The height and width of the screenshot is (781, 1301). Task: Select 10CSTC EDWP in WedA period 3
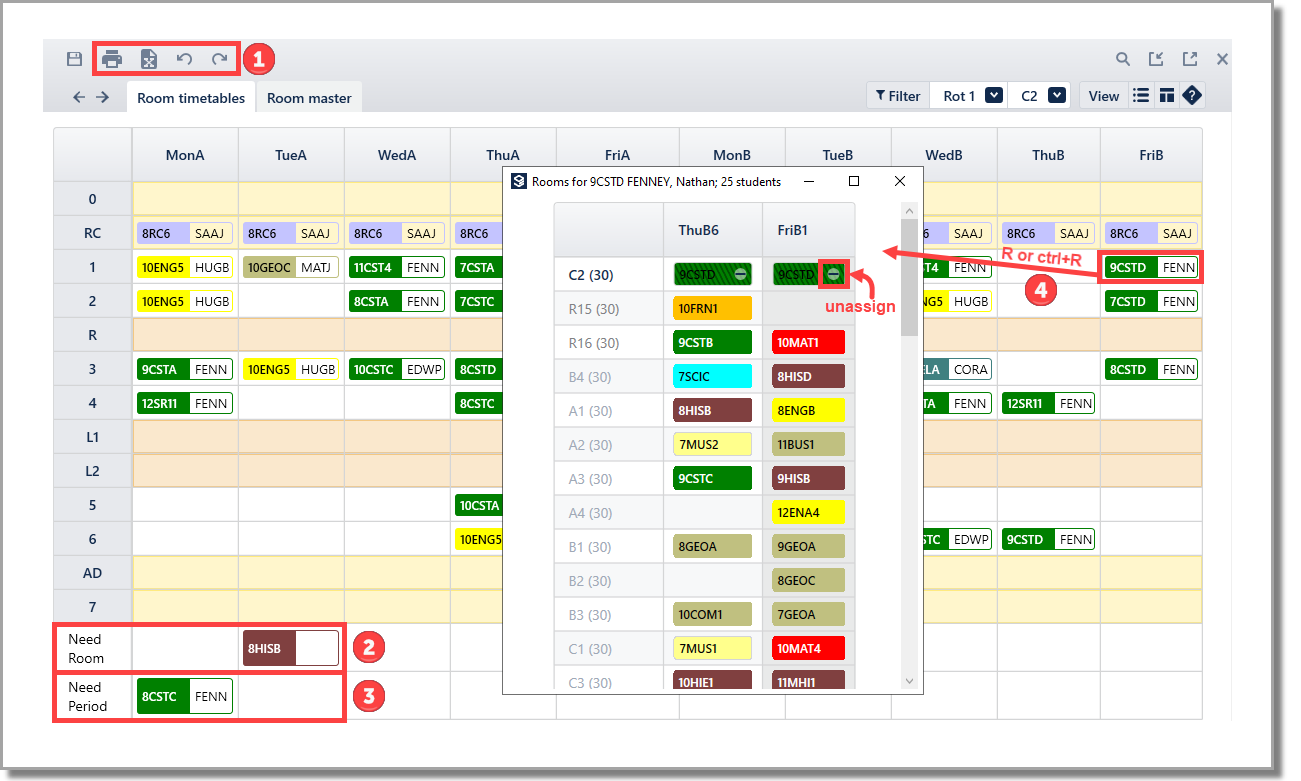pyautogui.click(x=397, y=369)
